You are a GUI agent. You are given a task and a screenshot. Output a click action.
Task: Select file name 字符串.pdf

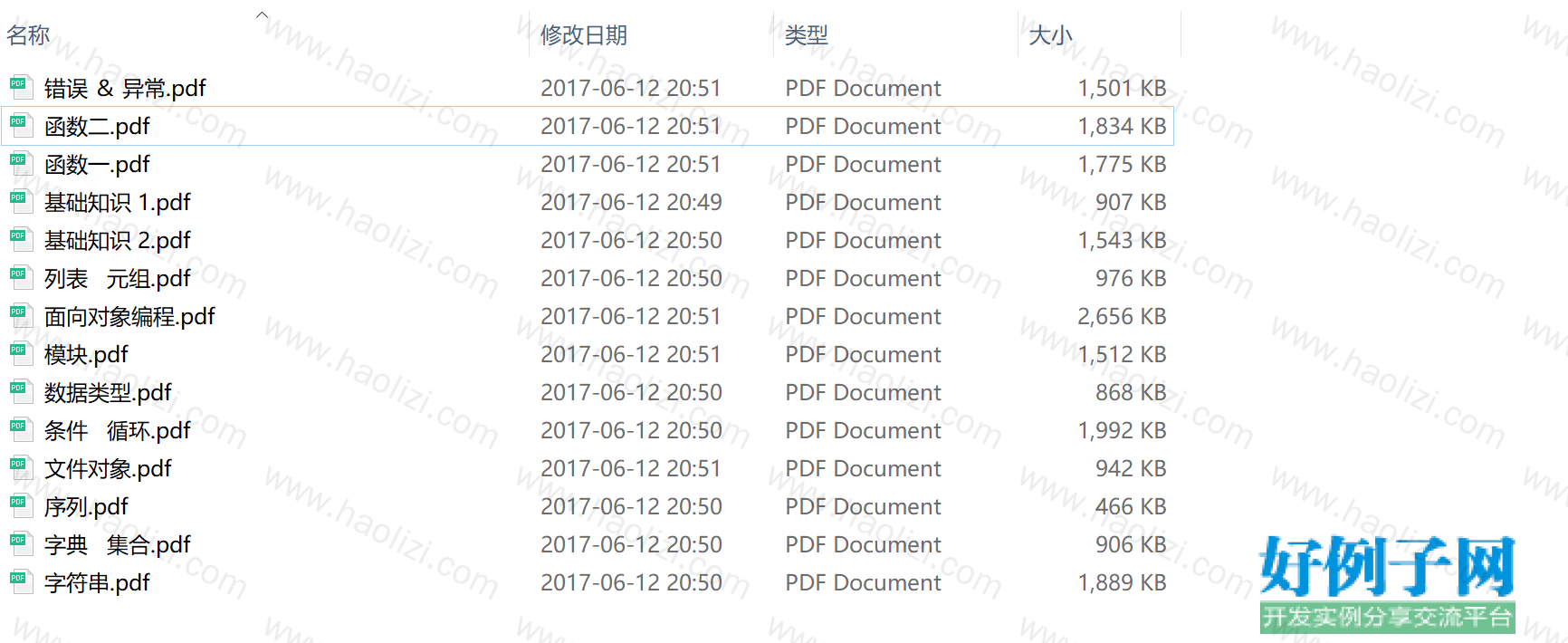coord(97,583)
